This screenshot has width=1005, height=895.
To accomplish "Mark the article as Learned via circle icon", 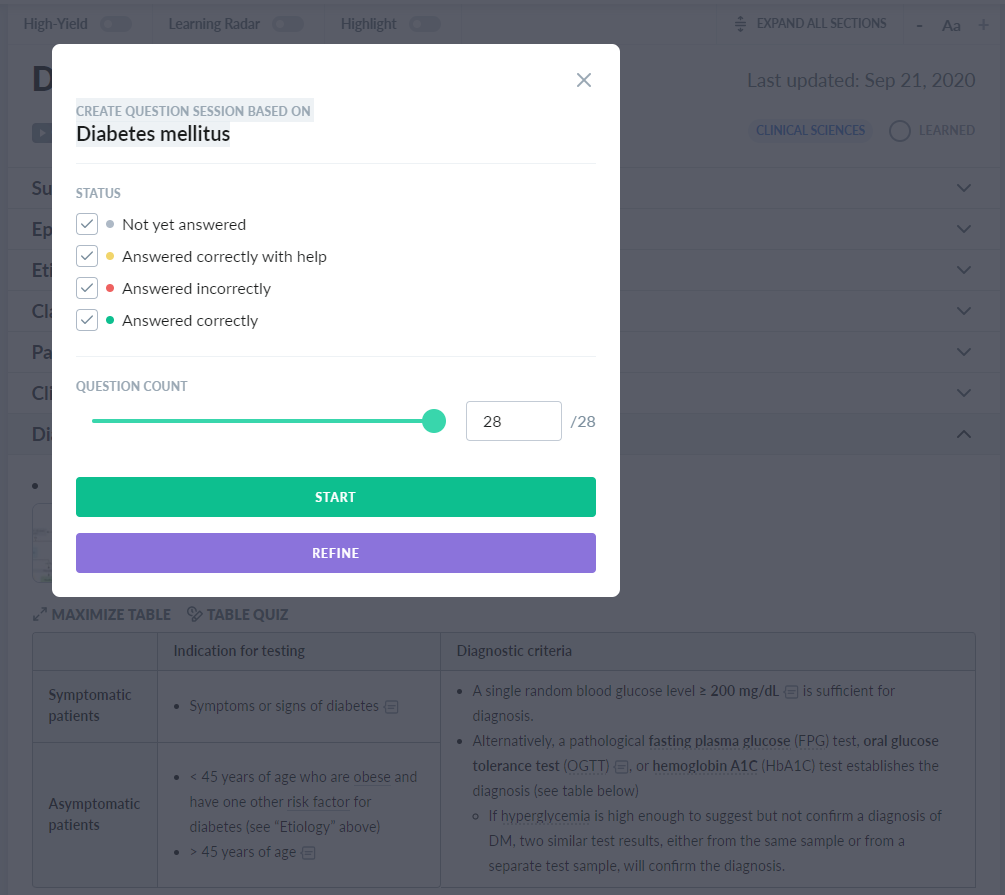I will point(899,130).
